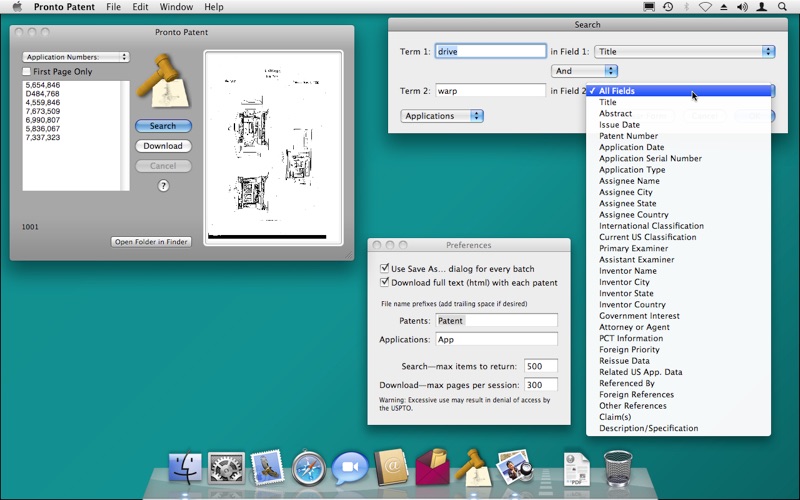Select patent 7,673,509 in the list

(x=43, y=111)
